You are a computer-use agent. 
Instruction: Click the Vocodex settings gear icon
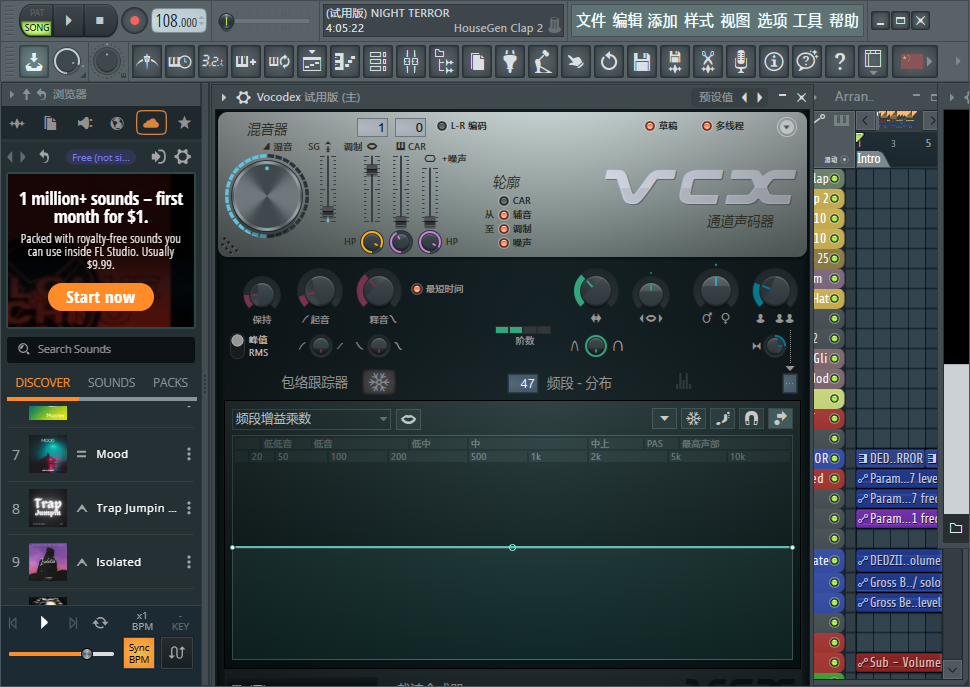coord(244,97)
